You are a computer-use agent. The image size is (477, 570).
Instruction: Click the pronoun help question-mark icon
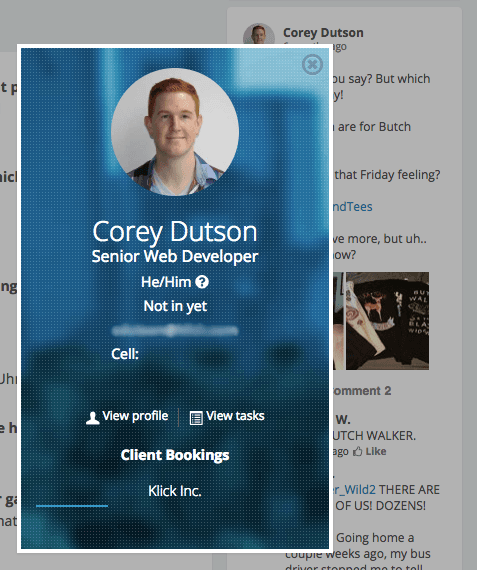202,282
